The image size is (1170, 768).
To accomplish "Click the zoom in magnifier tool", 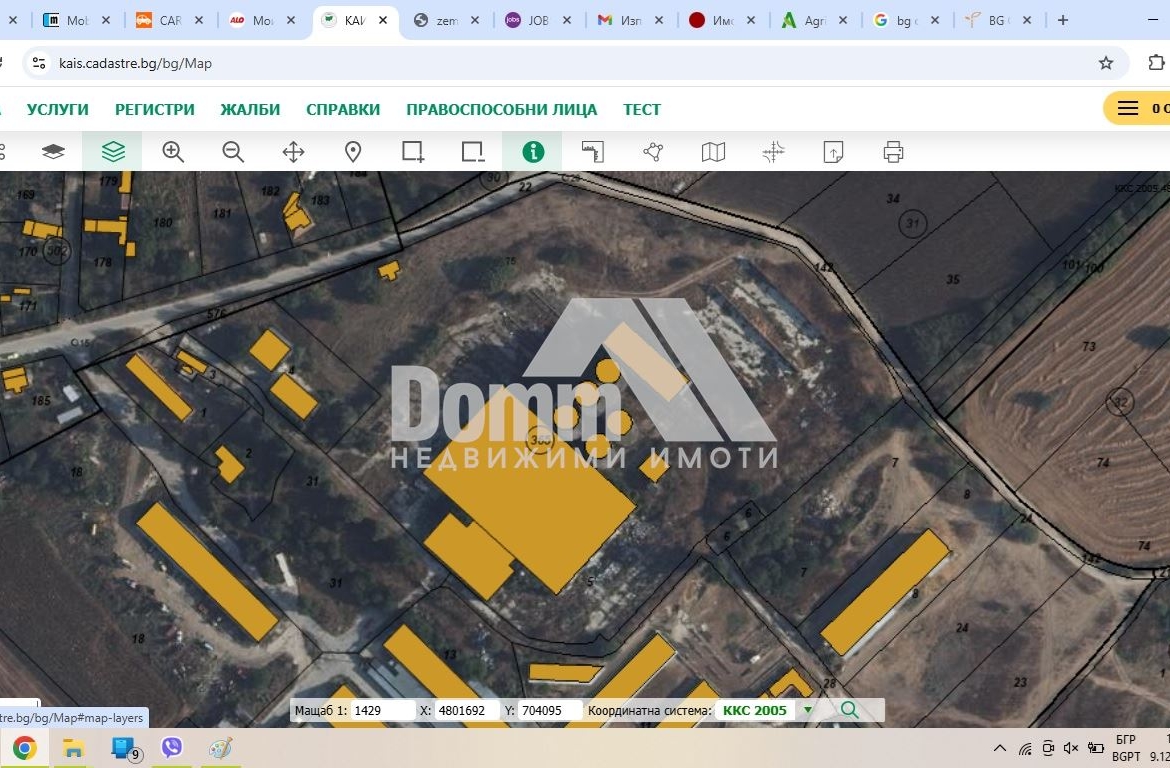I will tap(173, 152).
